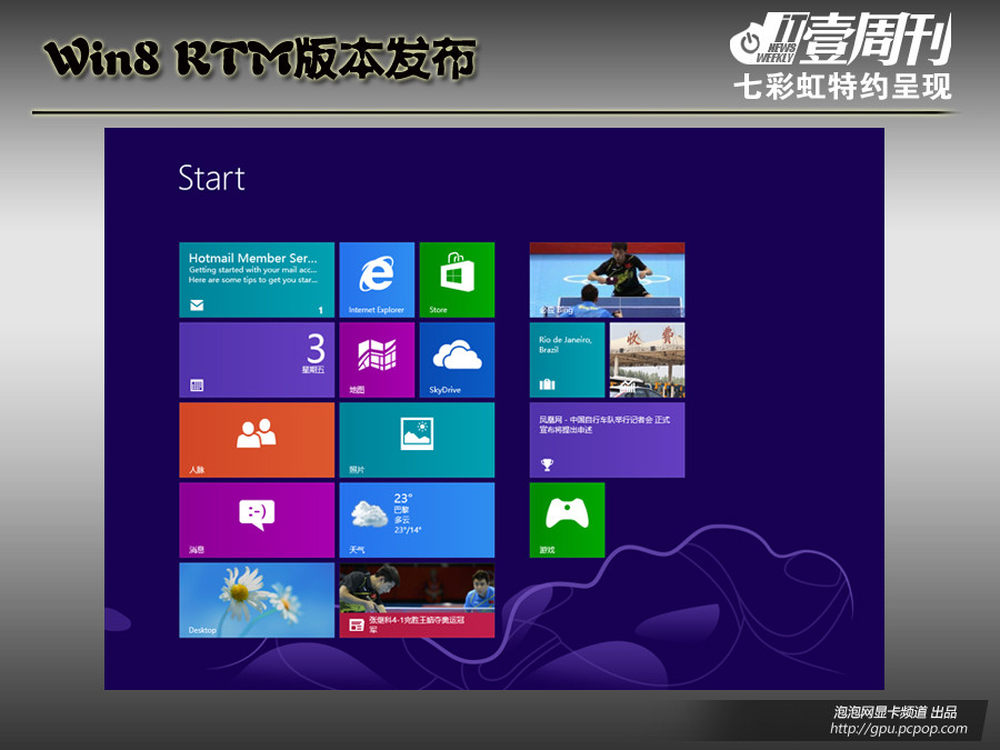
Task: Open the sports tile with trophy icon
Action: tap(607, 439)
